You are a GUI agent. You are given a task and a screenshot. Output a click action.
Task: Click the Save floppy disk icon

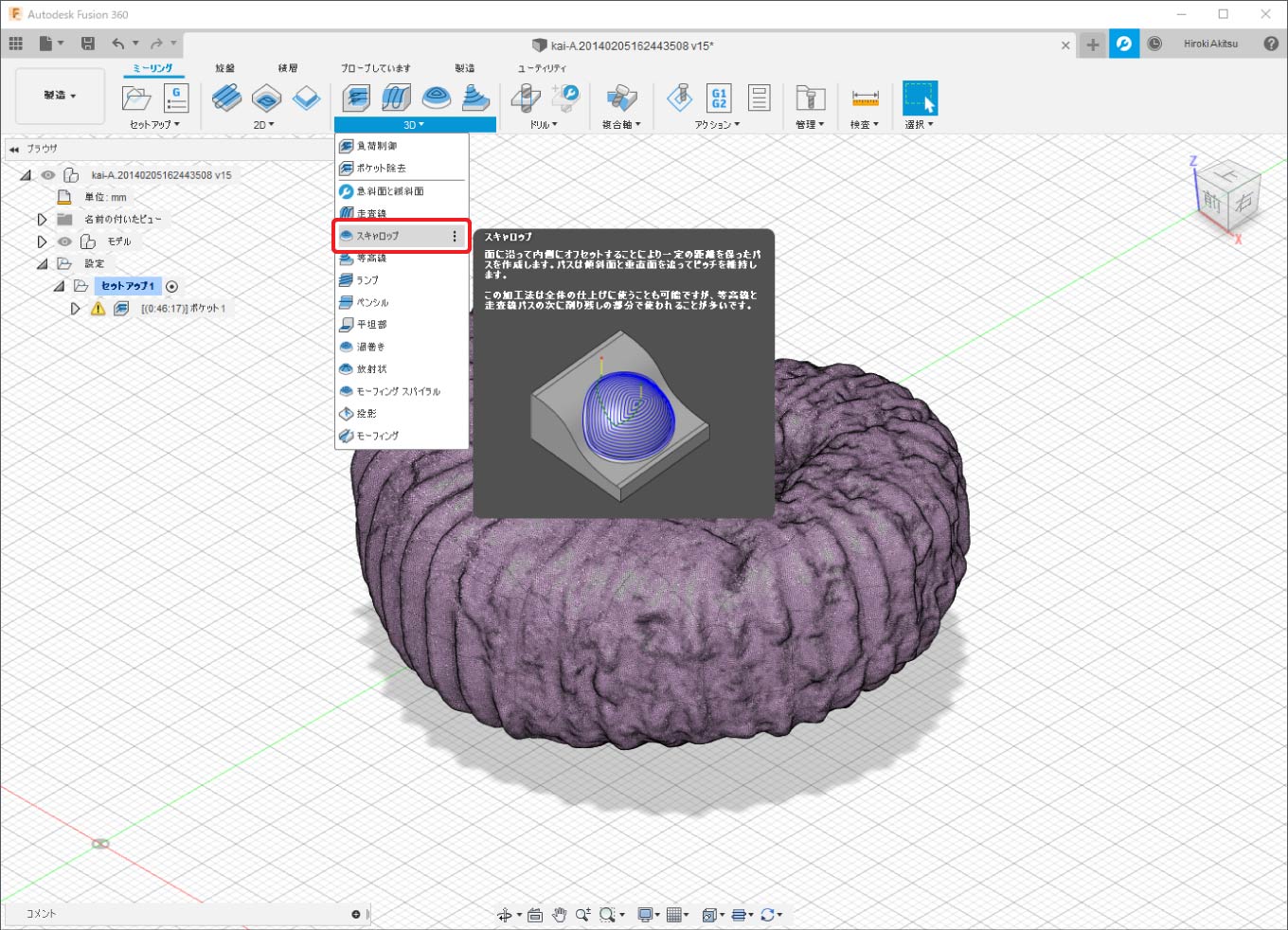point(88,44)
